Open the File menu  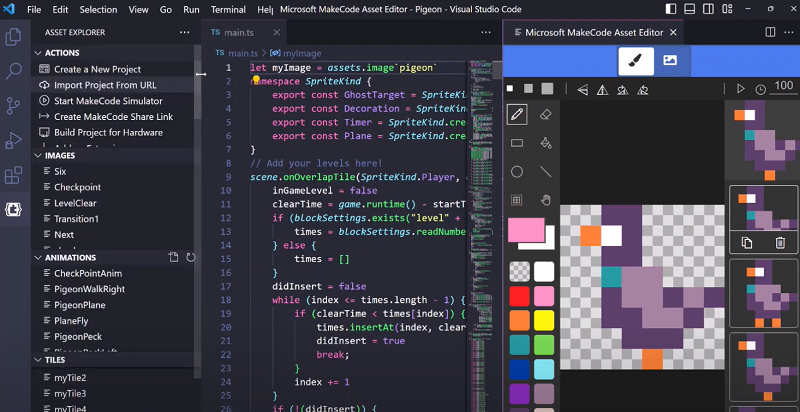[x=34, y=9]
